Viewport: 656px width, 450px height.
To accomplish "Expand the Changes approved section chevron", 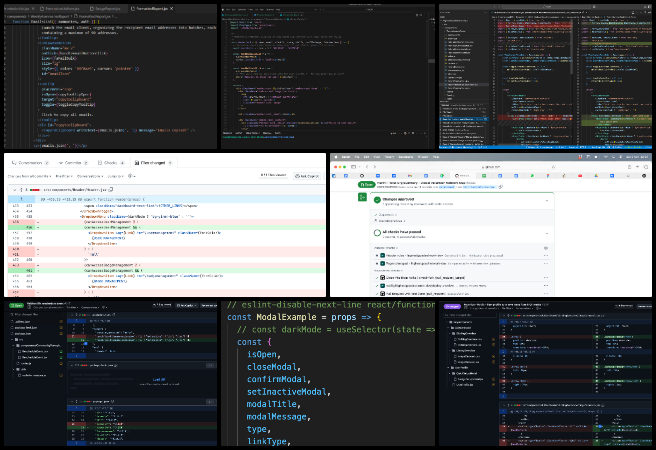I will tap(547, 201).
